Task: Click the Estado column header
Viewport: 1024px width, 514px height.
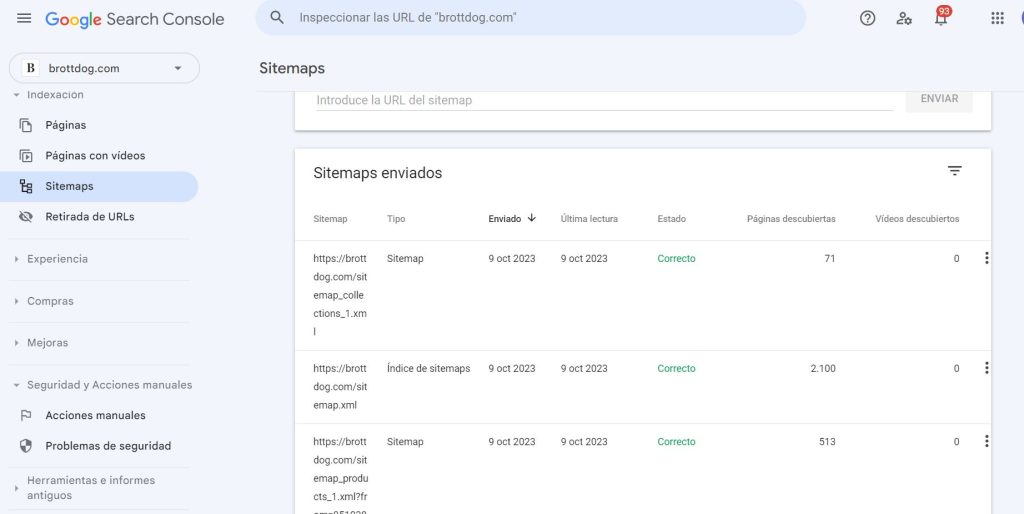Action: click(671, 219)
